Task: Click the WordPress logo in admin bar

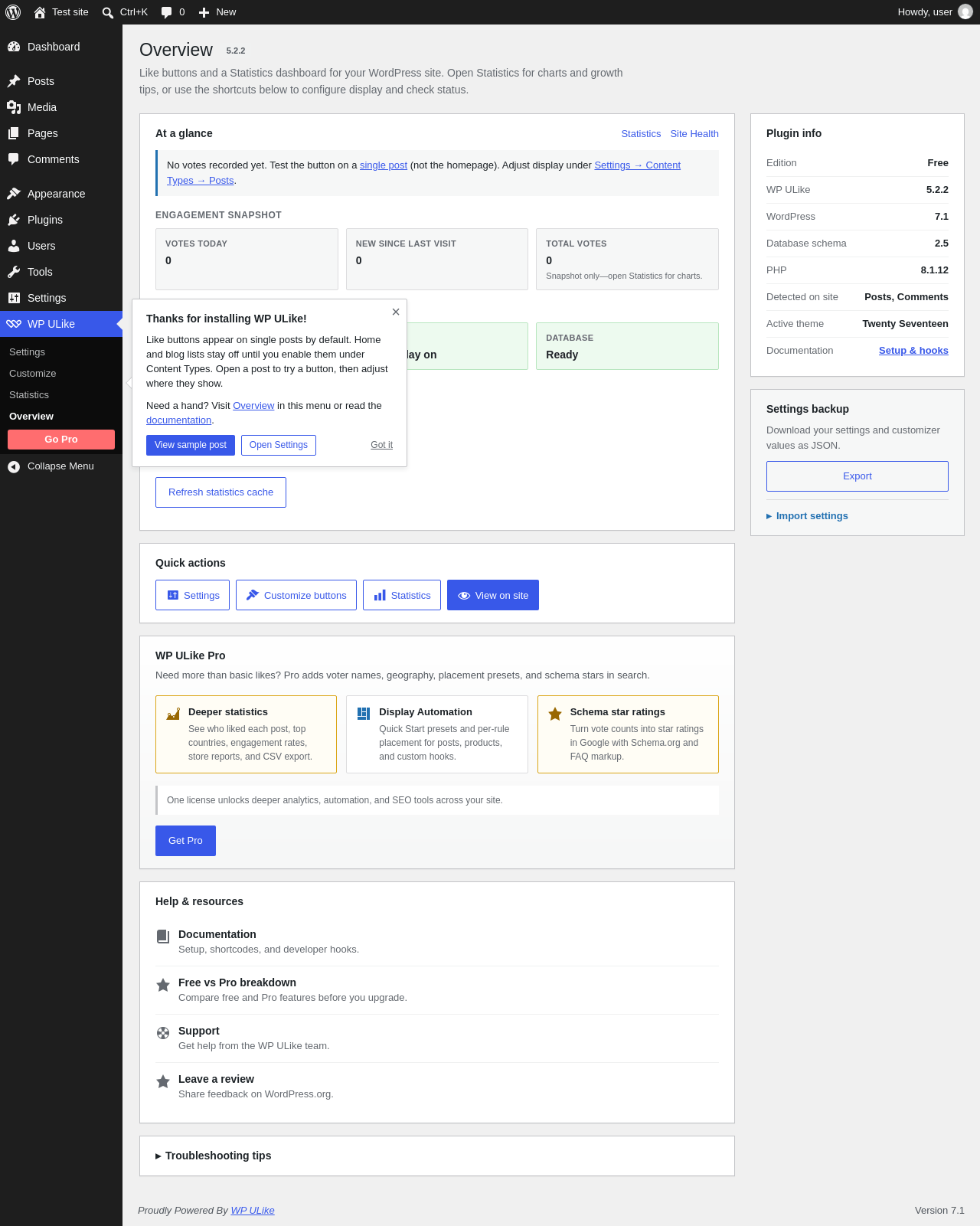Action: tap(13, 12)
